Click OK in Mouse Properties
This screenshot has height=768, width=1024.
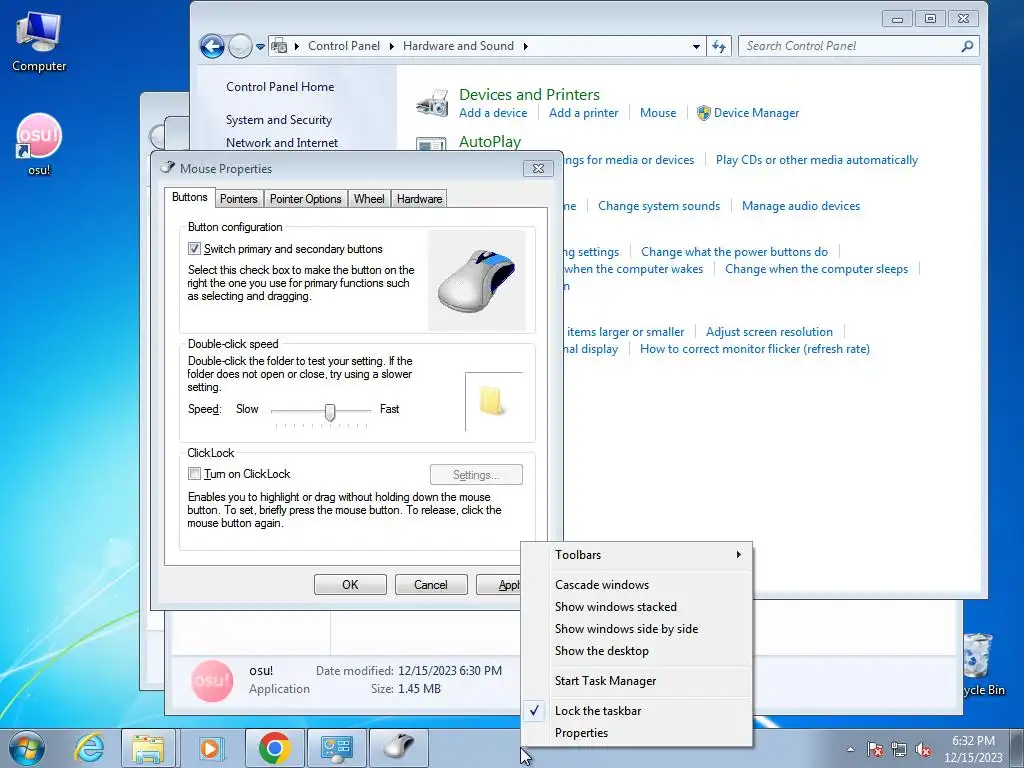point(350,584)
